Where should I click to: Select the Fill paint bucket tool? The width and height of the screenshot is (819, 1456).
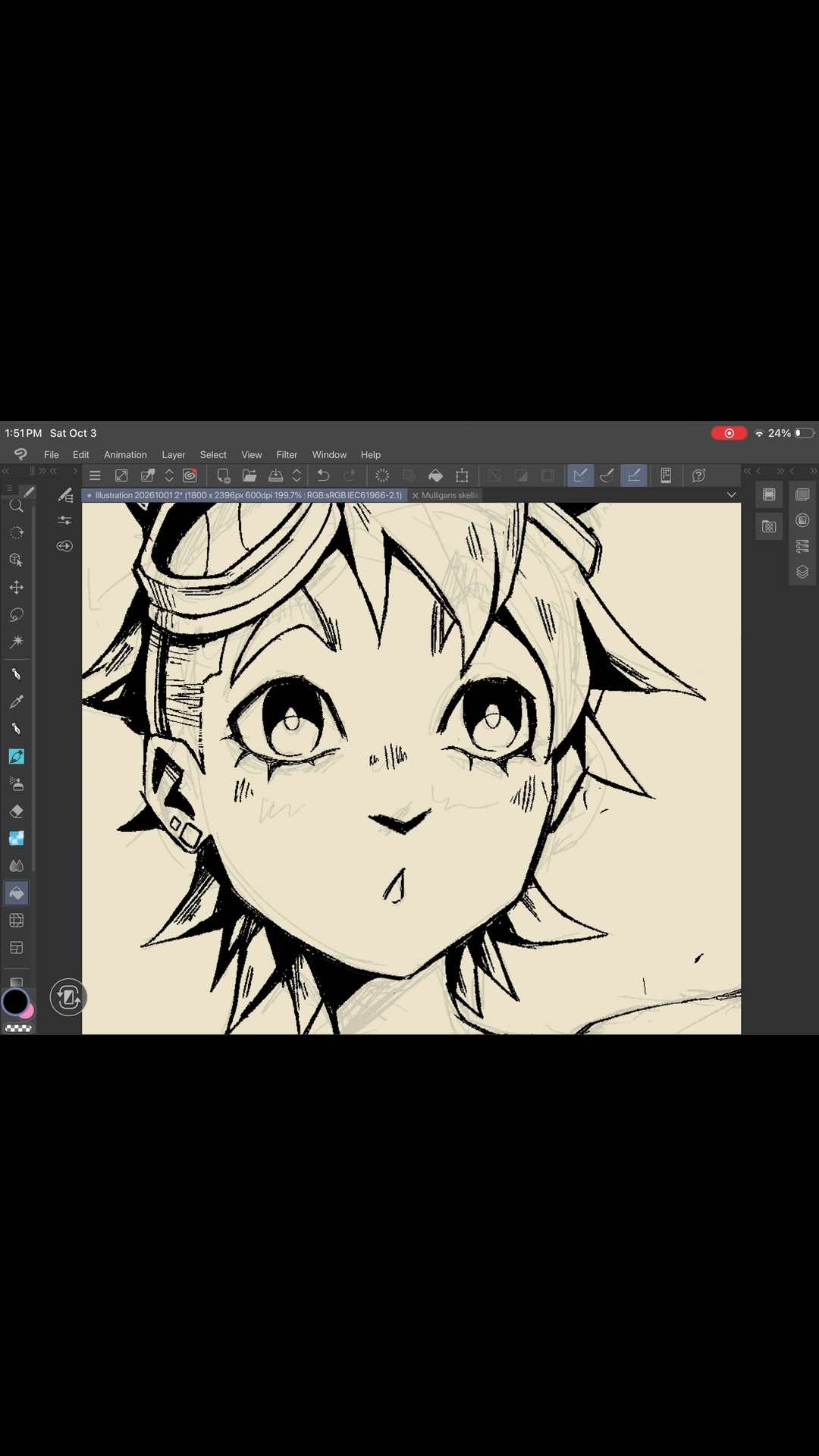tap(16, 893)
